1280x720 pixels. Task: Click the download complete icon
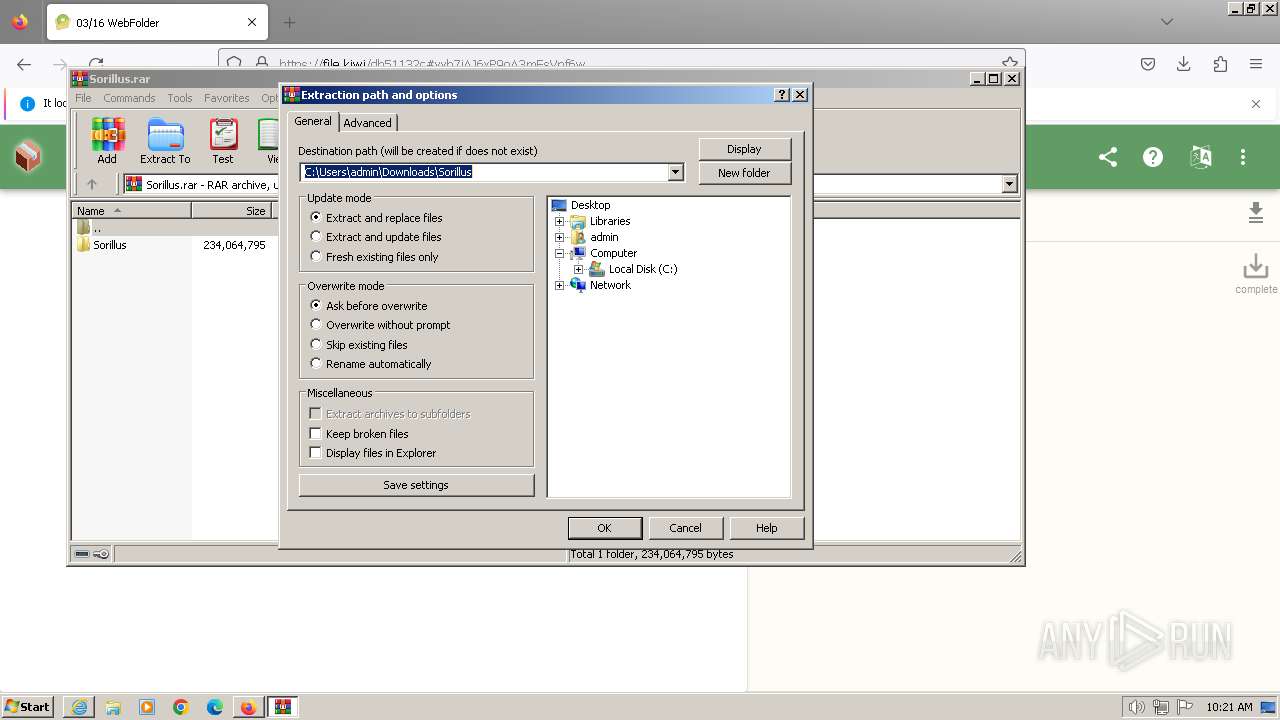(x=1256, y=267)
